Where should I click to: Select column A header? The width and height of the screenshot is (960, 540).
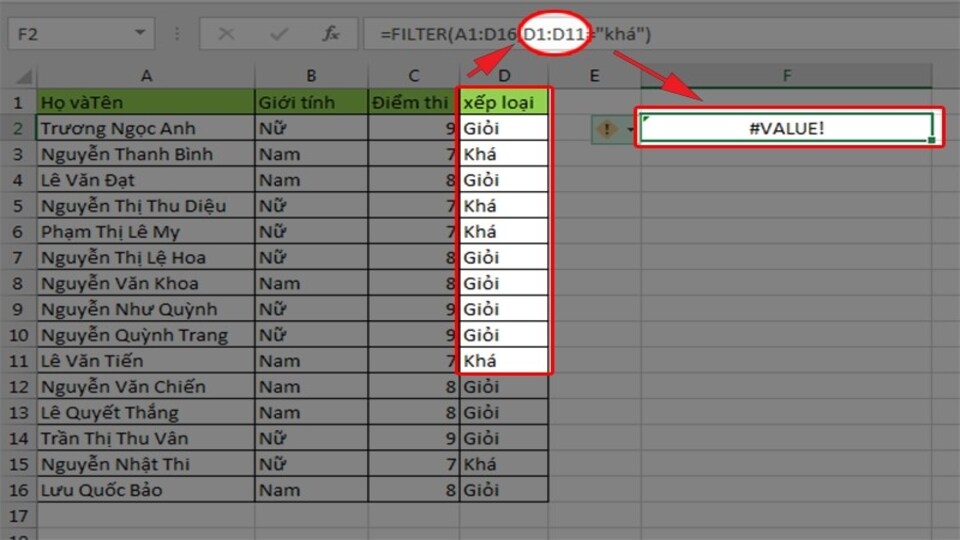point(146,76)
